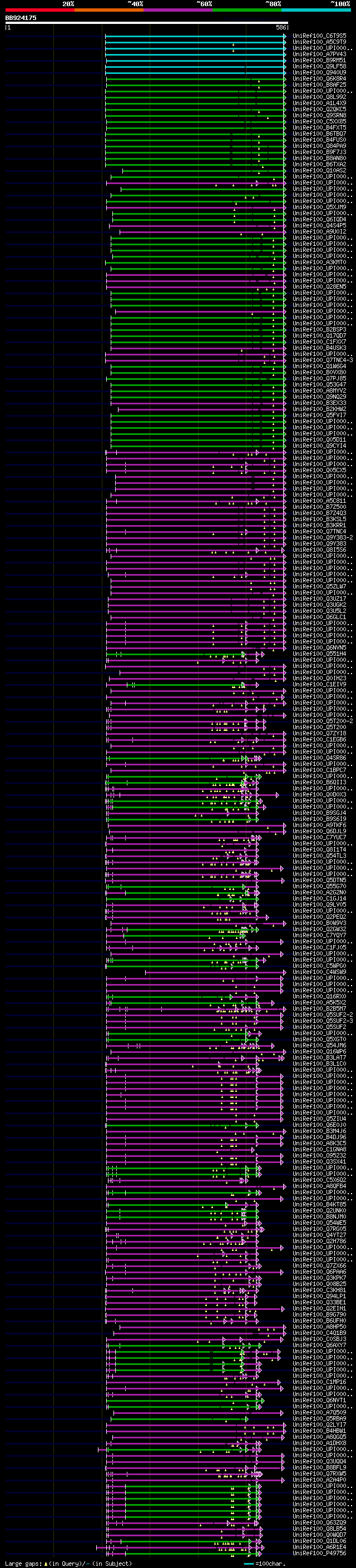
Task: Select label UniRef100_B8AF25
Action: [x=319, y=85]
